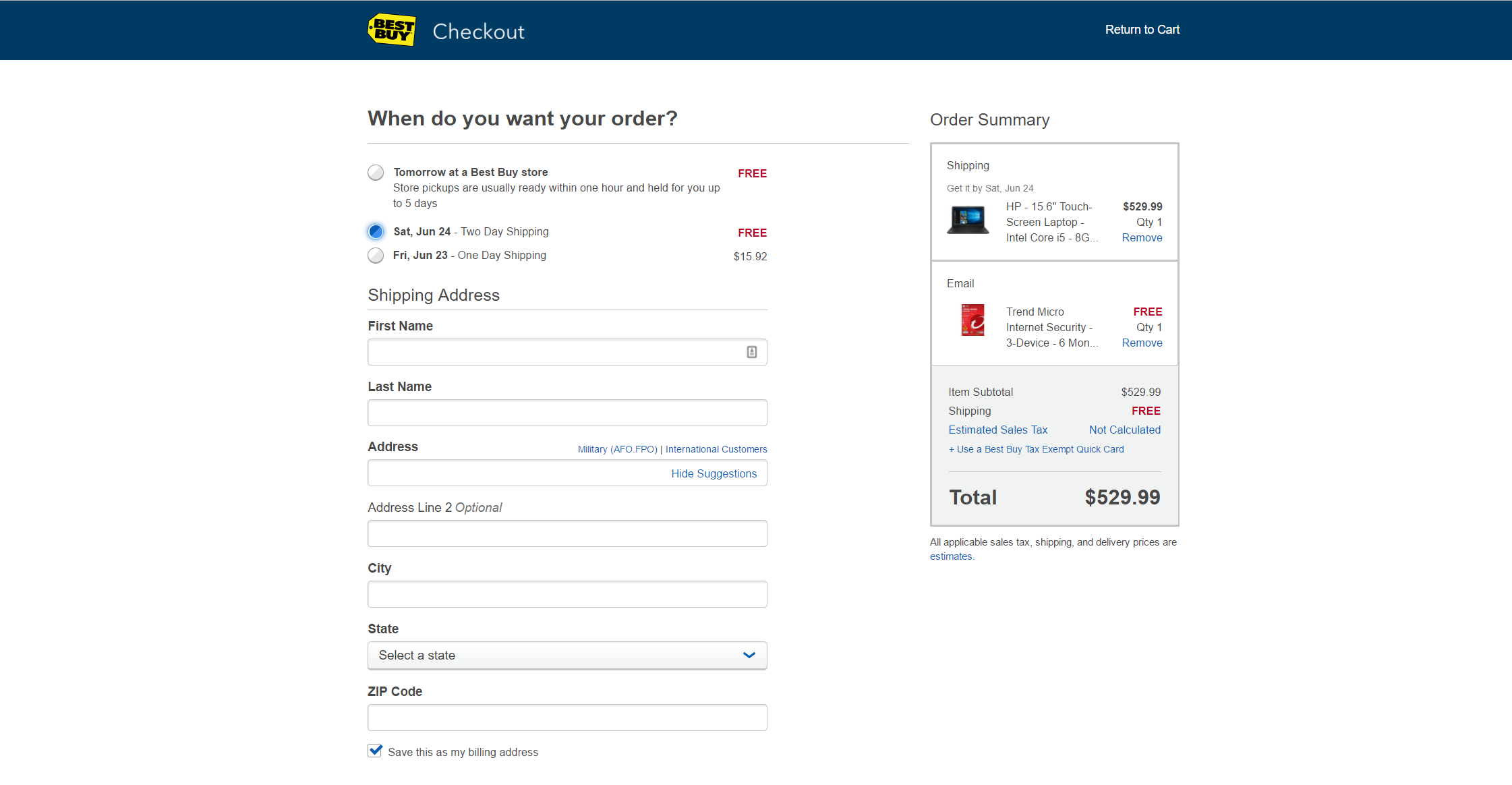This screenshot has width=1512, height=785.
Task: Click the Get it by Sat, Jun 24 text
Action: (x=989, y=188)
